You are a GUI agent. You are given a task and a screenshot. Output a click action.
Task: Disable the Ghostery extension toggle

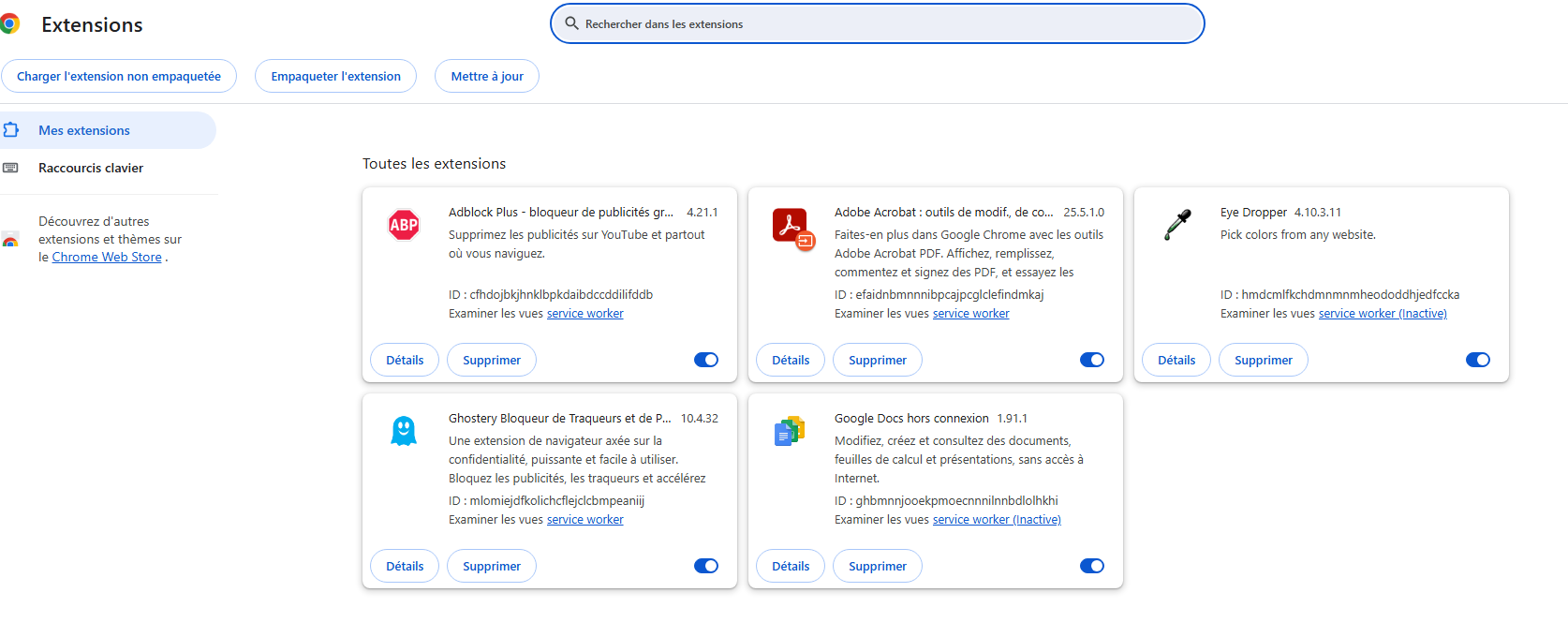[706, 566]
